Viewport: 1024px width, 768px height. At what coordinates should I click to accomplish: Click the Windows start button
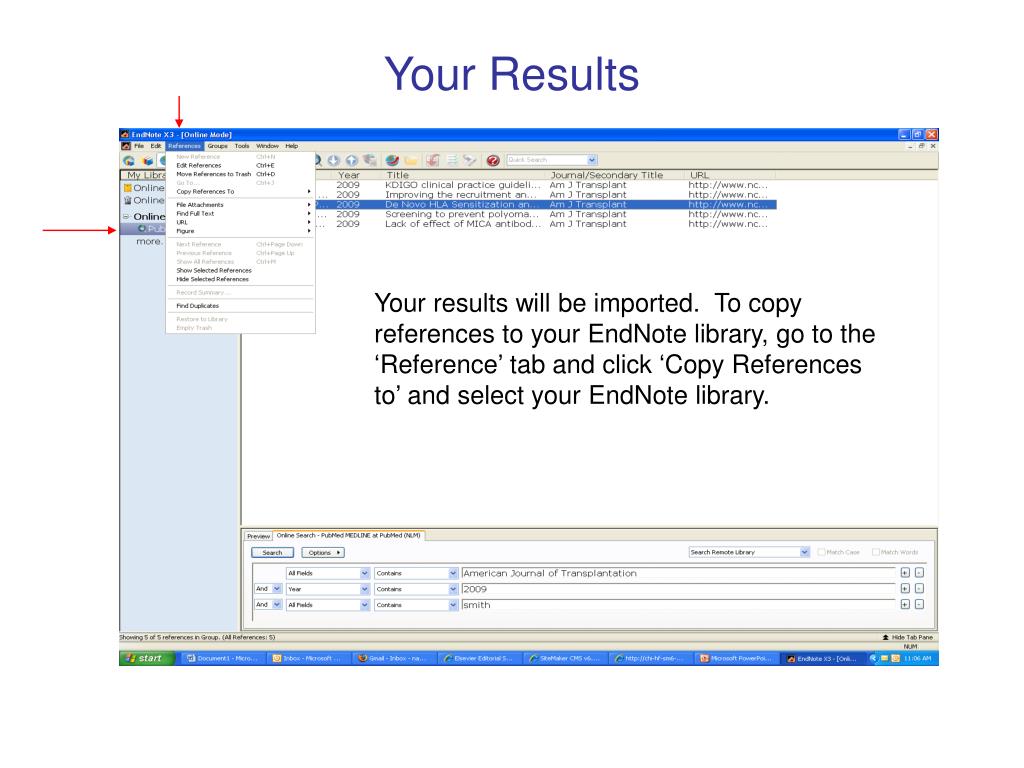point(147,658)
